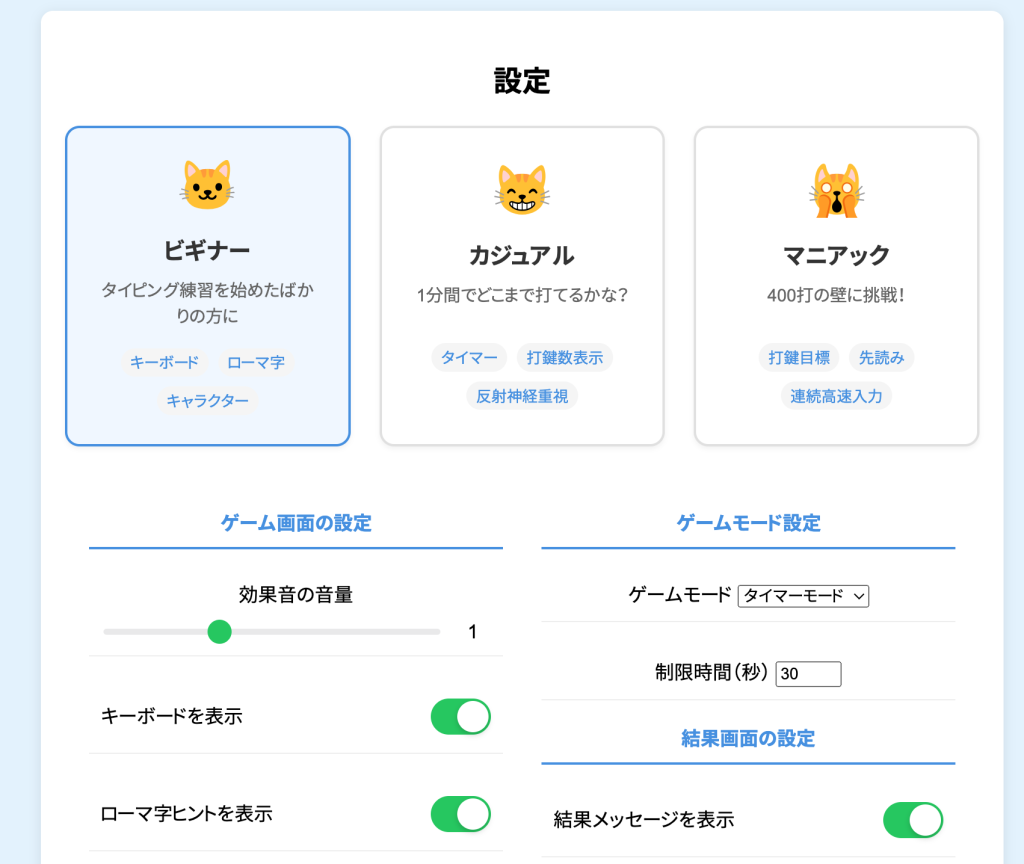Click the 連続高速入力 tag chip
Image resolution: width=1024 pixels, height=864 pixels.
(x=836, y=396)
